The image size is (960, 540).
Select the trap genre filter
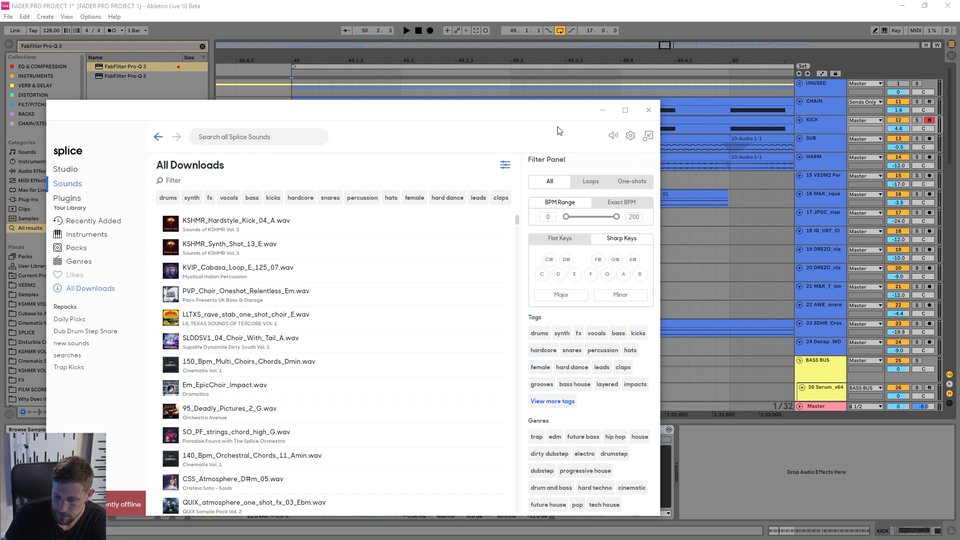pos(537,437)
